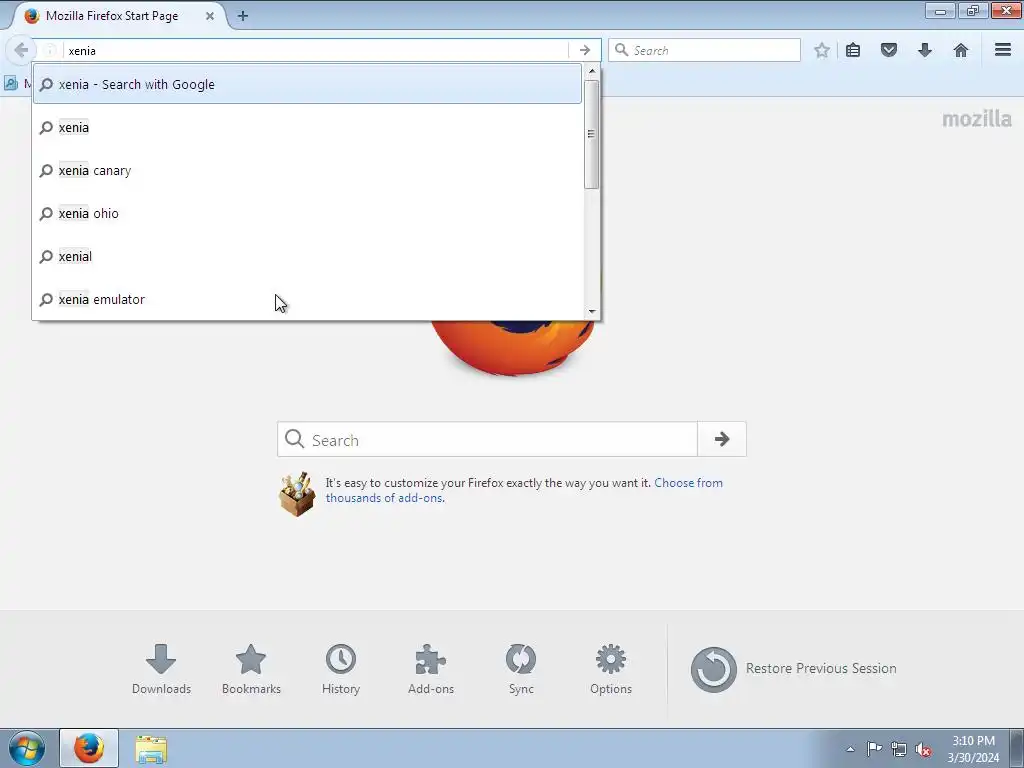Submit start page search with arrow button
Image resolution: width=1024 pixels, height=768 pixels.
click(722, 440)
